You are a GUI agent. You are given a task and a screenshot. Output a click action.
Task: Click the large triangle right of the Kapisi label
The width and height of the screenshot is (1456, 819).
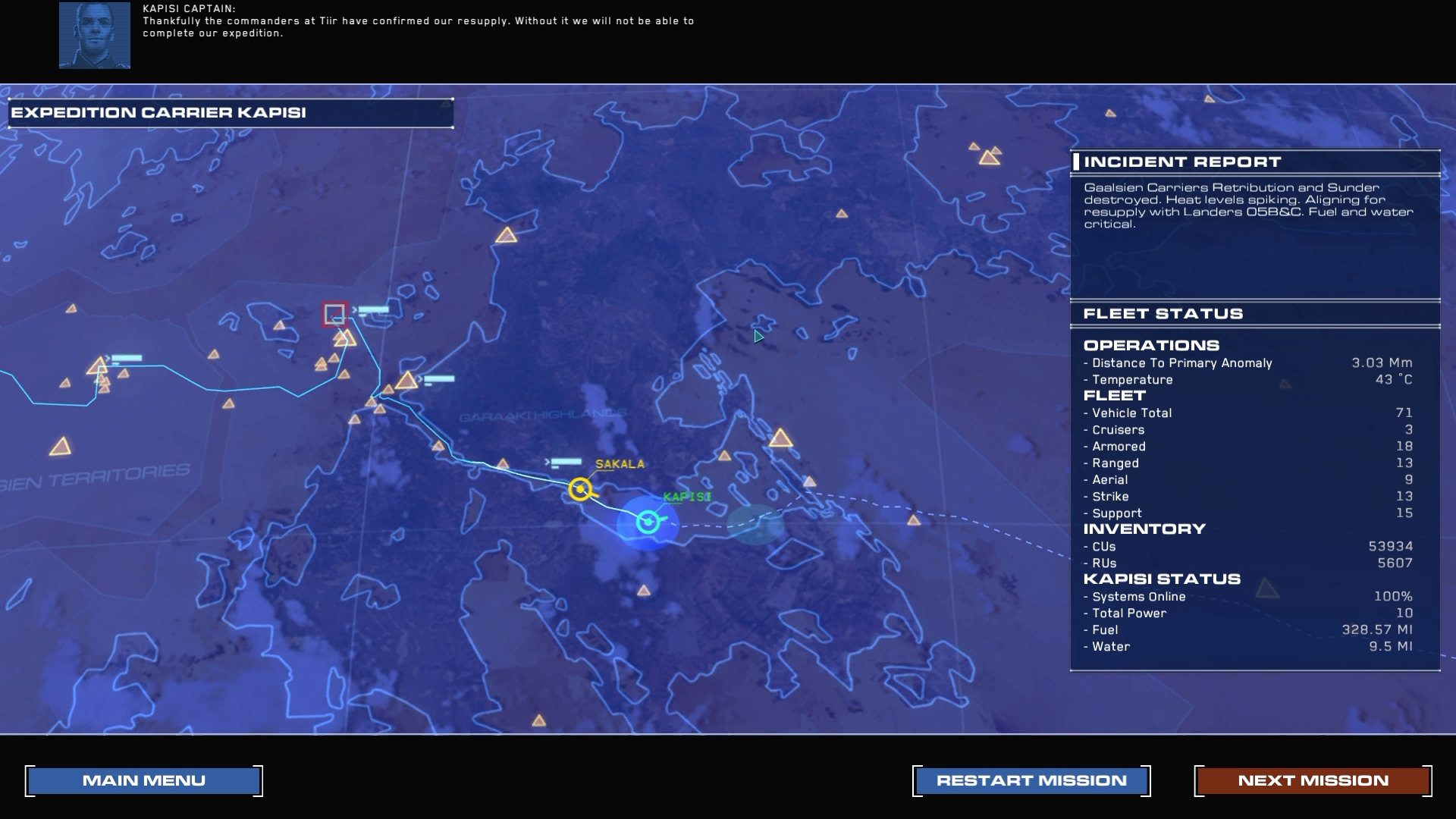(780, 438)
